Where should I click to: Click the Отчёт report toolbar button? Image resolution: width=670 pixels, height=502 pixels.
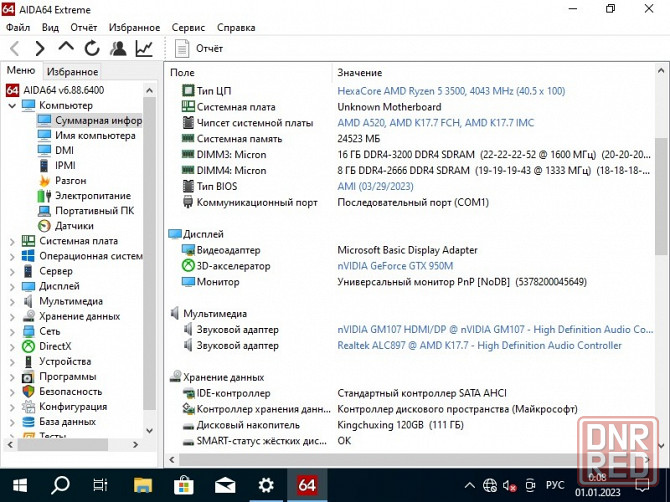[x=199, y=48]
